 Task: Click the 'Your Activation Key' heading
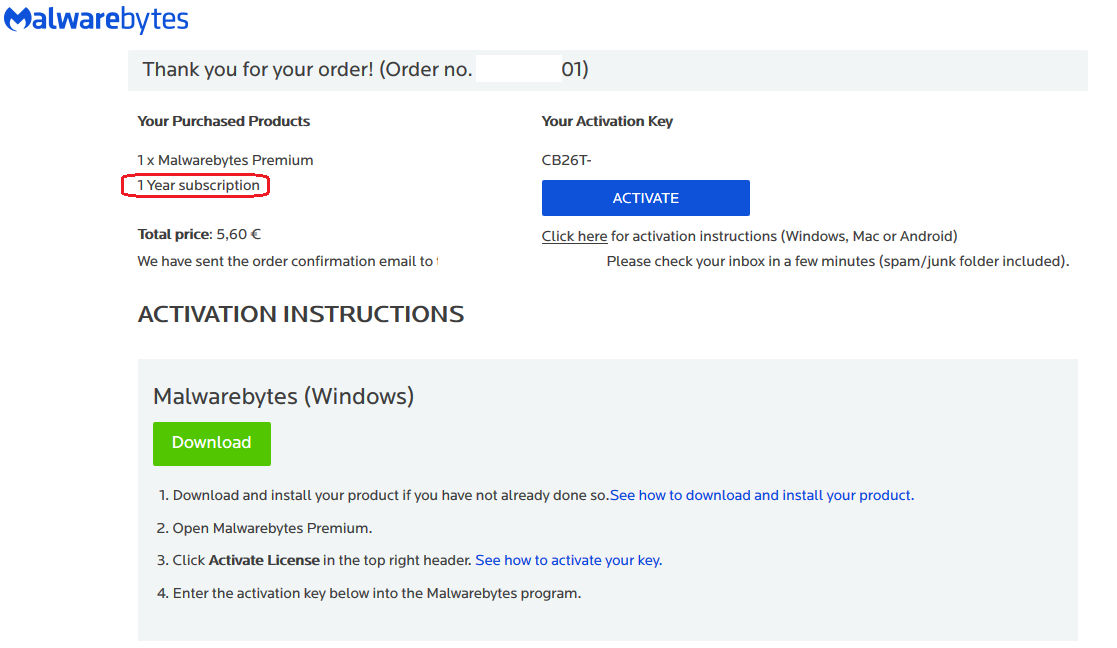(x=607, y=121)
